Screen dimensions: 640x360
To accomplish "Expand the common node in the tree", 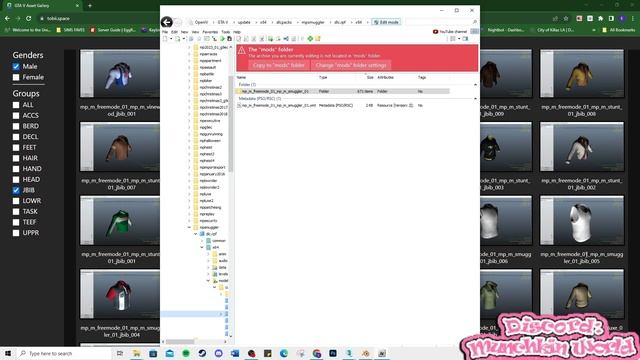I will coord(202,241).
